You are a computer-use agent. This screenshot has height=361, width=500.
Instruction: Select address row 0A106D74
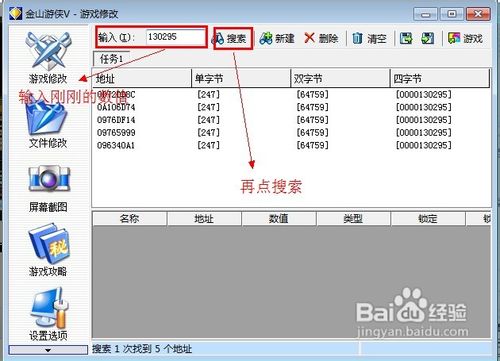click(x=116, y=107)
